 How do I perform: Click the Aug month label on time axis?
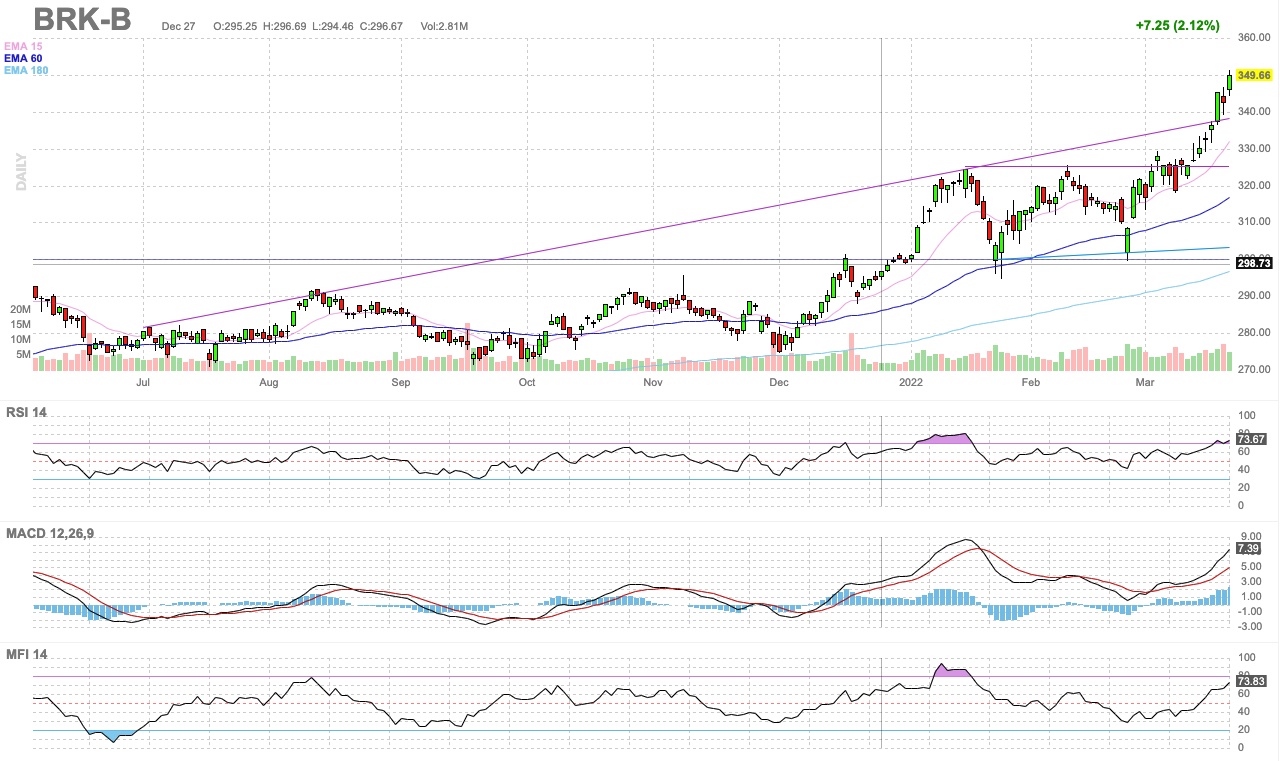269,382
